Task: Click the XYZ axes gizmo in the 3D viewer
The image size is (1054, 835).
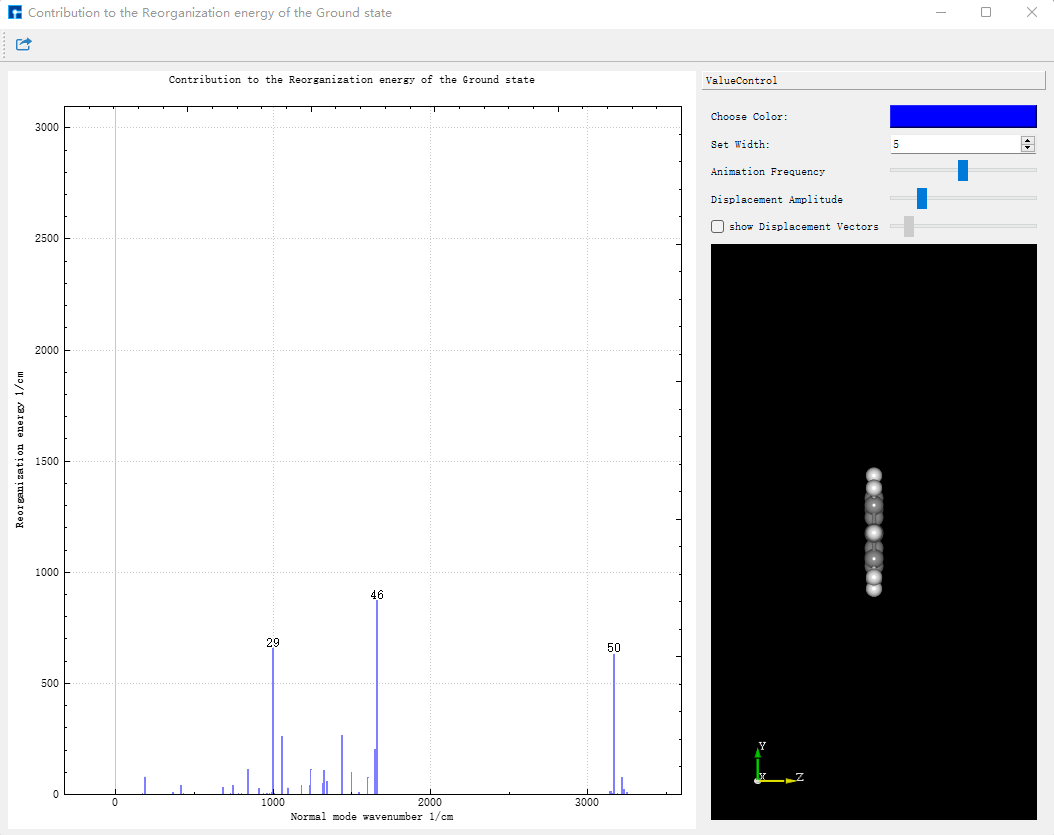Action: (x=777, y=765)
